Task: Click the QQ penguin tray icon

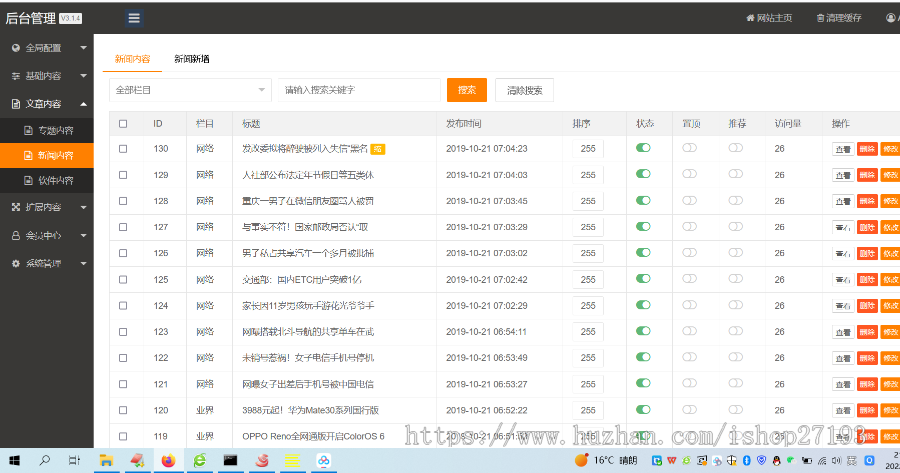Action: pyautogui.click(x=776, y=460)
